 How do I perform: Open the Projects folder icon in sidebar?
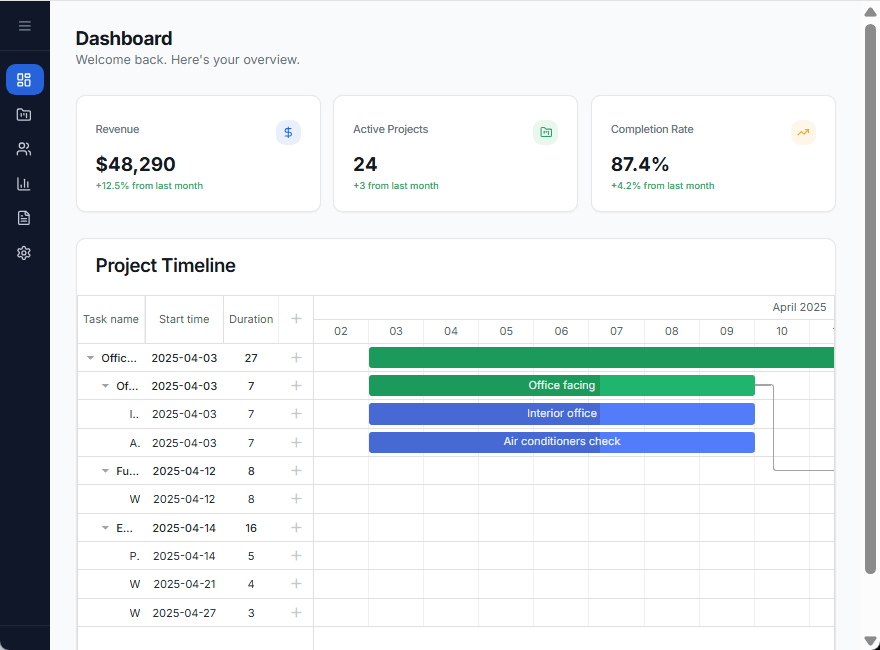click(25, 115)
